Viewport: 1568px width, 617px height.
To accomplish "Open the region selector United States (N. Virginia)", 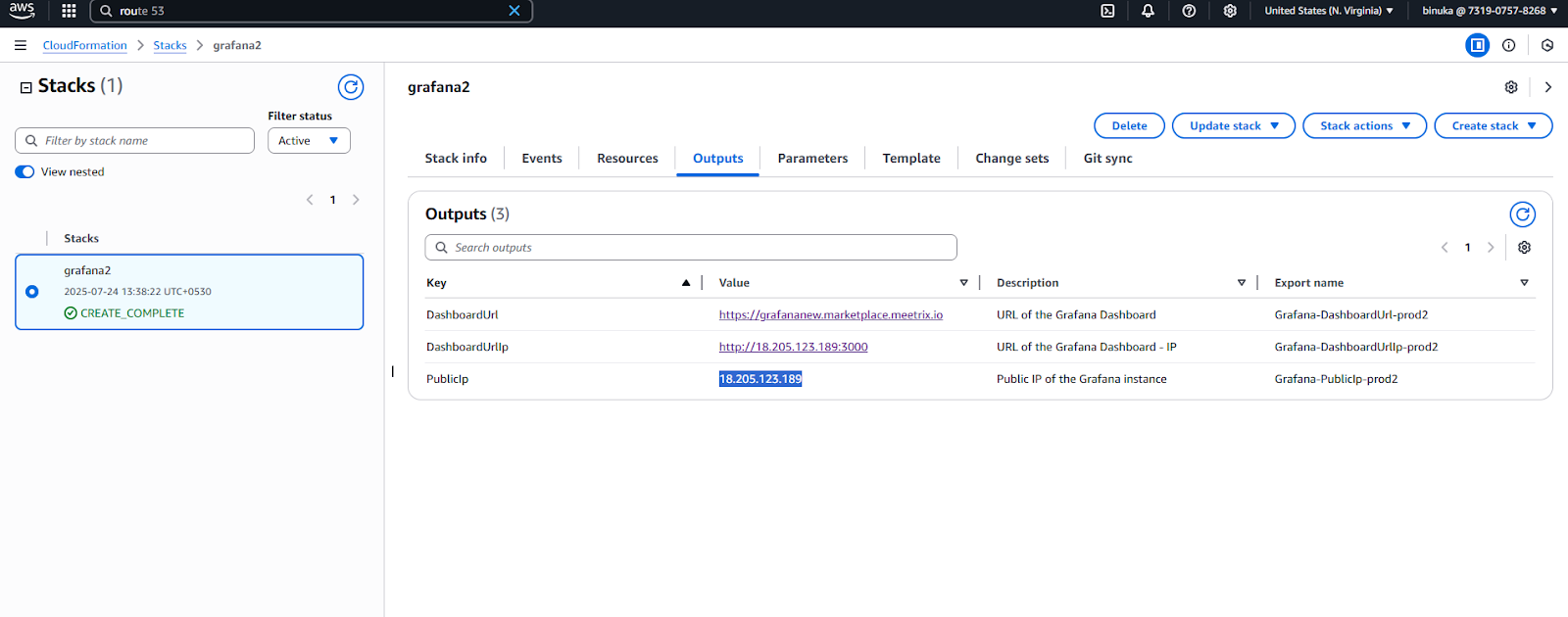I will pyautogui.click(x=1328, y=11).
